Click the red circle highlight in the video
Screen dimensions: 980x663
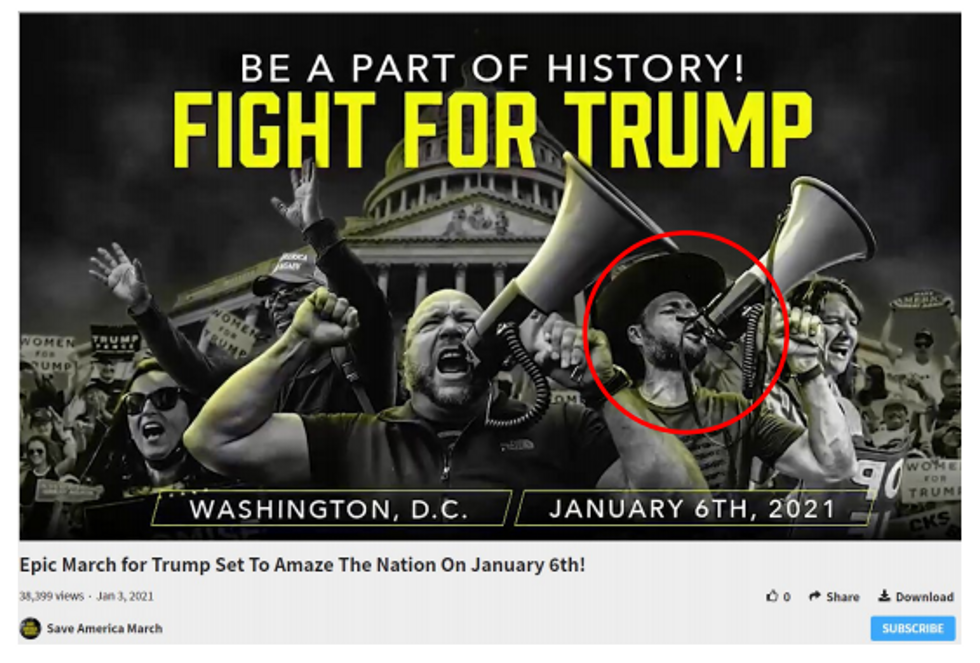click(x=686, y=332)
